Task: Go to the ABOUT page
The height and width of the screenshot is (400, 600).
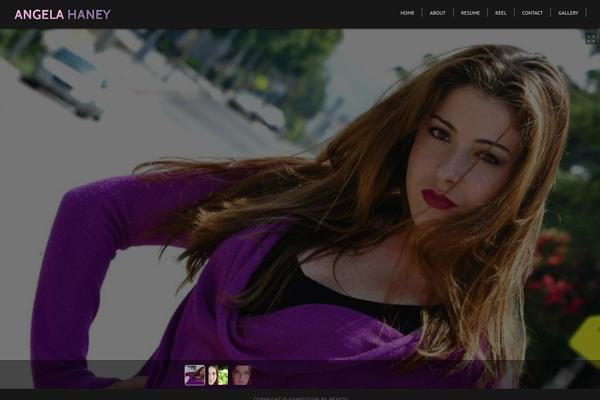Action: (437, 13)
